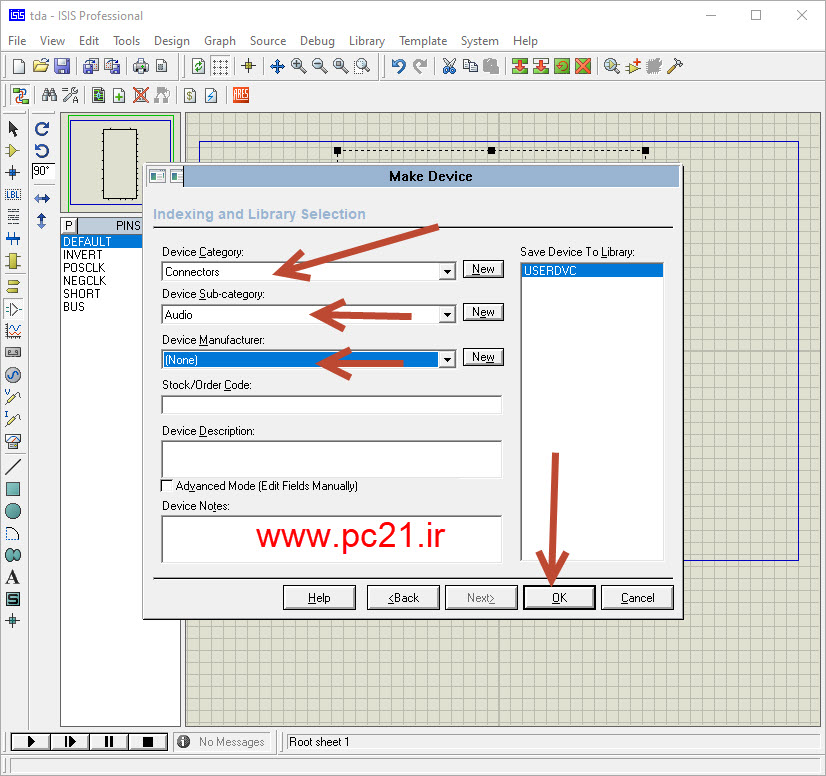Click the Stop simulation button
The image size is (826, 776).
pos(148,742)
